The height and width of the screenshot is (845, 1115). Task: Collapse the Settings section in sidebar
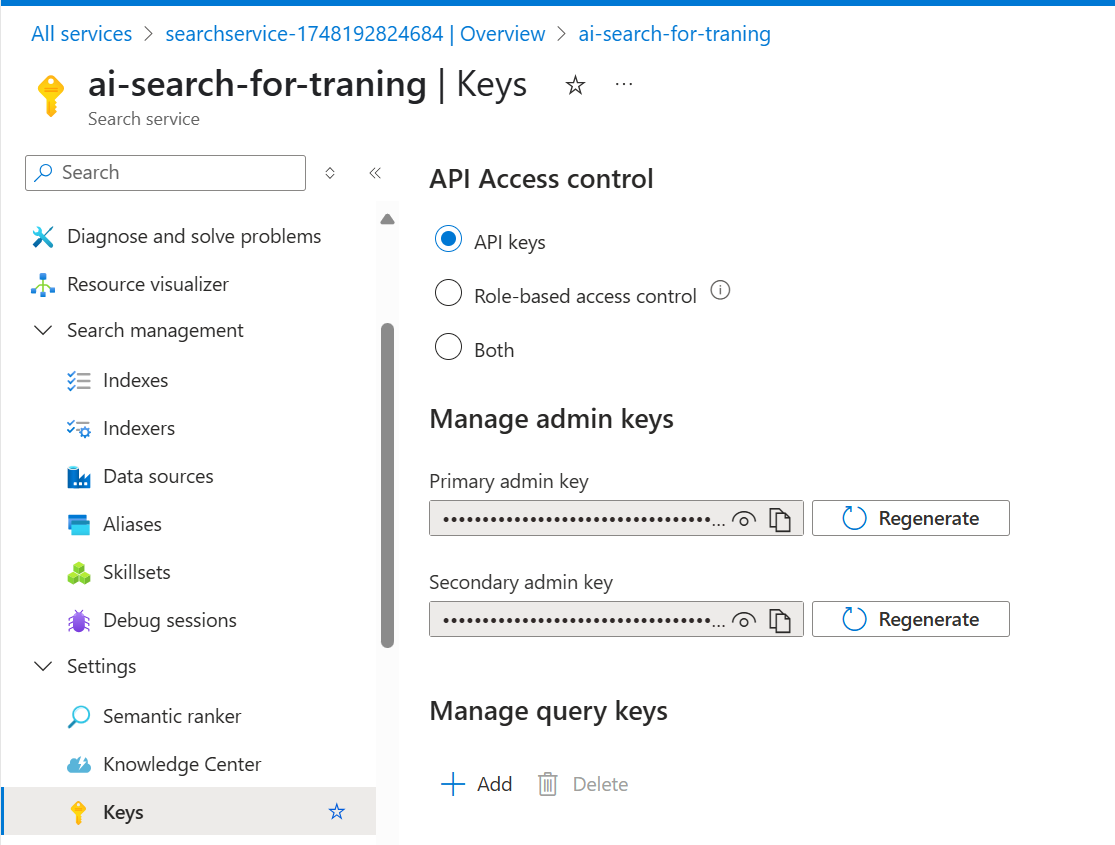pyautogui.click(x=43, y=667)
